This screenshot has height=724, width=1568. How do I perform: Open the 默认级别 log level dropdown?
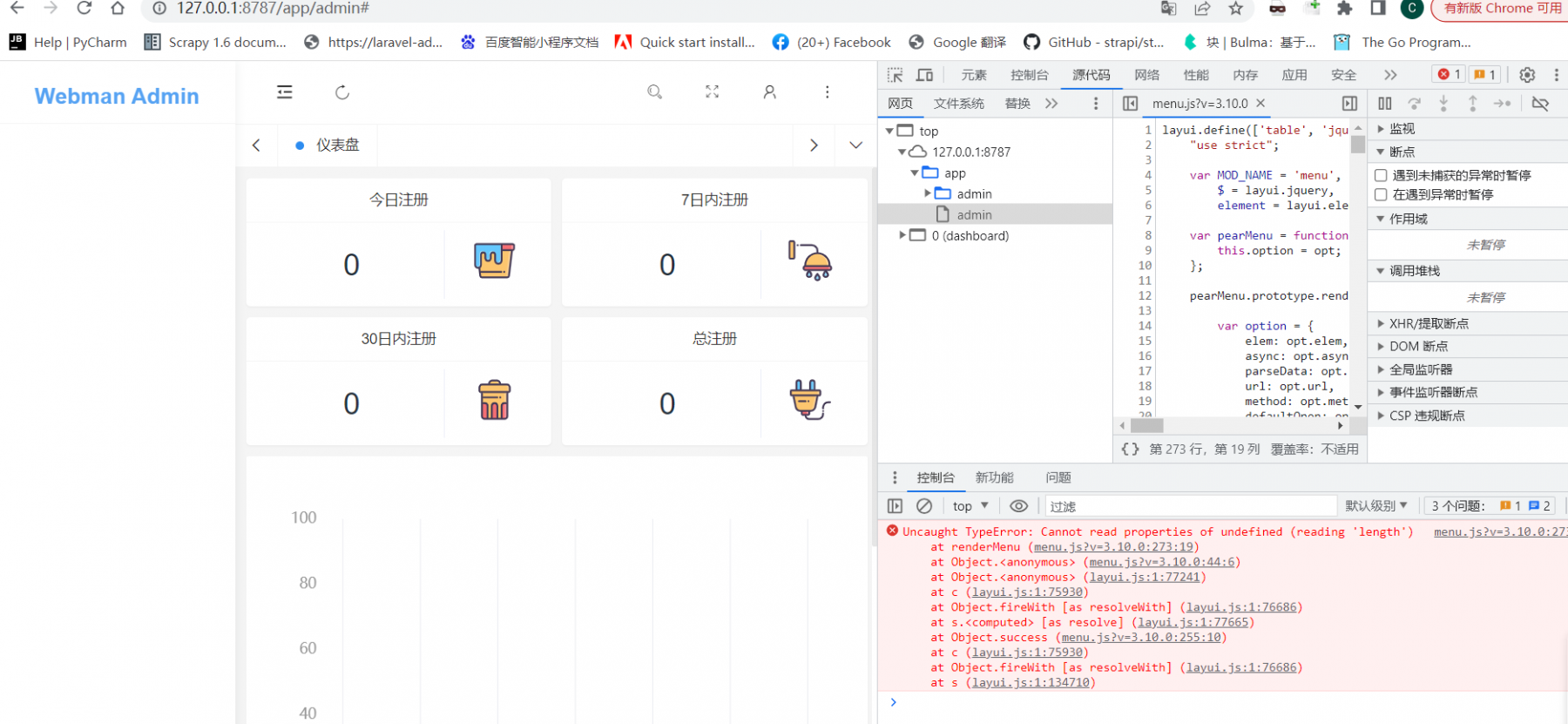[x=1376, y=506]
